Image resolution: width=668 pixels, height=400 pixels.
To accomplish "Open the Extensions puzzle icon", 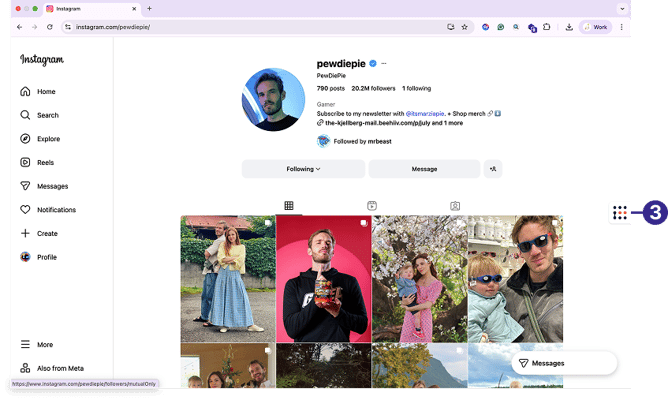I will (547, 27).
